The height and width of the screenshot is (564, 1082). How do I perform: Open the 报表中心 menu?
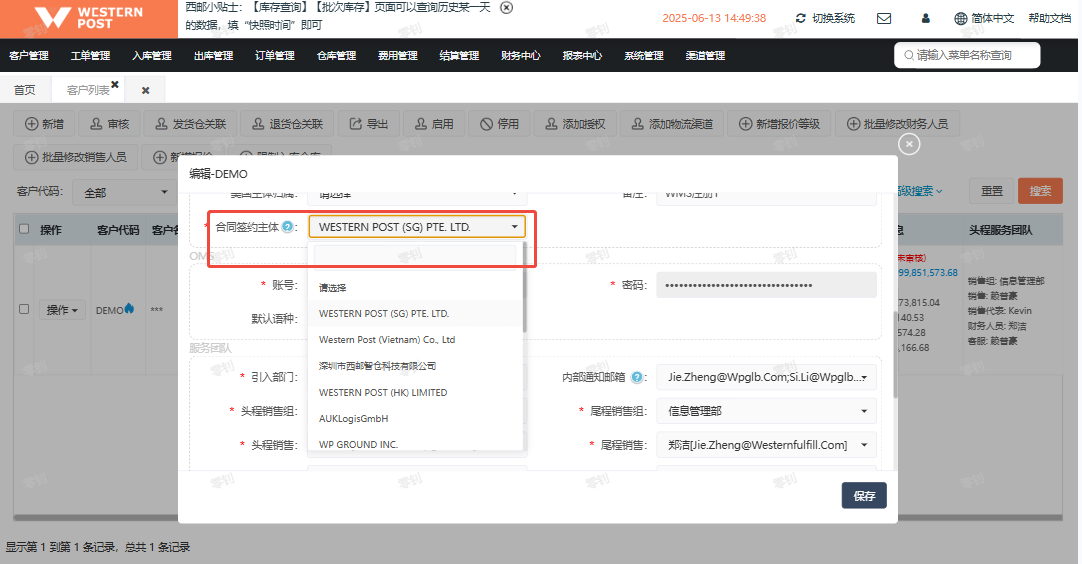[x=582, y=55]
